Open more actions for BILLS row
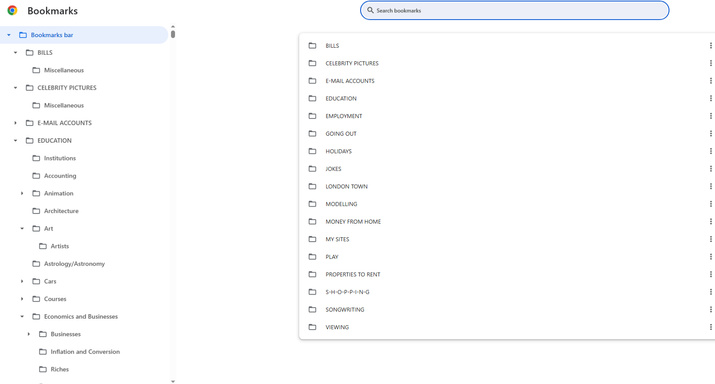The width and height of the screenshot is (715, 384). click(710, 46)
